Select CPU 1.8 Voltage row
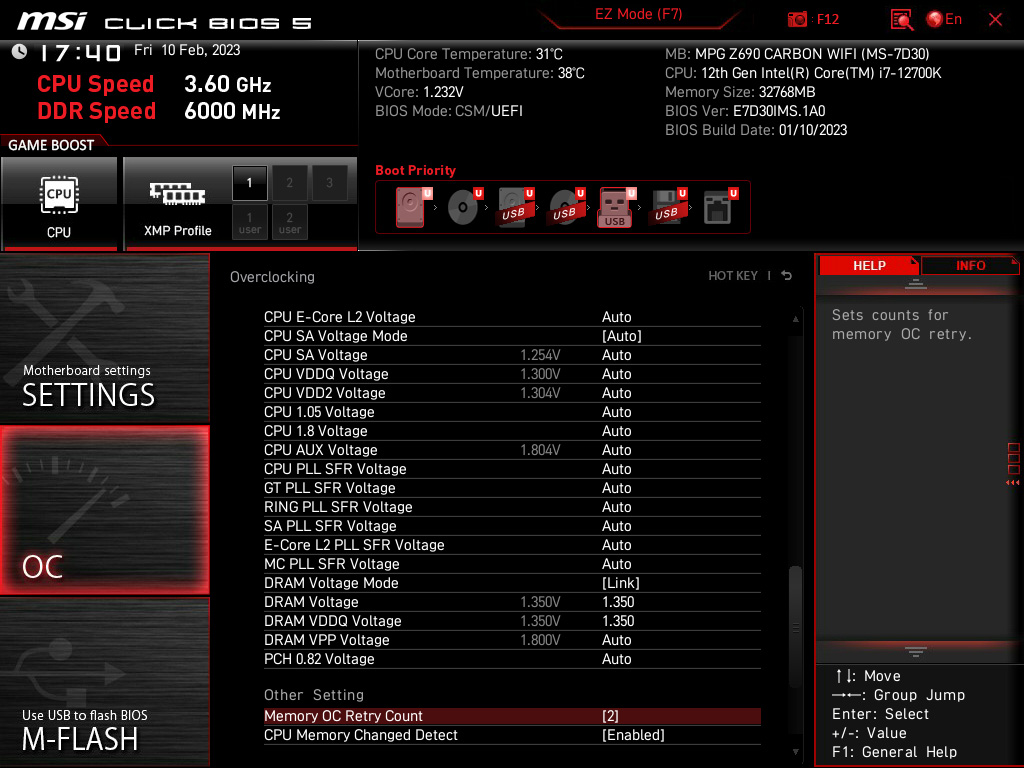This screenshot has height=768, width=1024. (512, 430)
